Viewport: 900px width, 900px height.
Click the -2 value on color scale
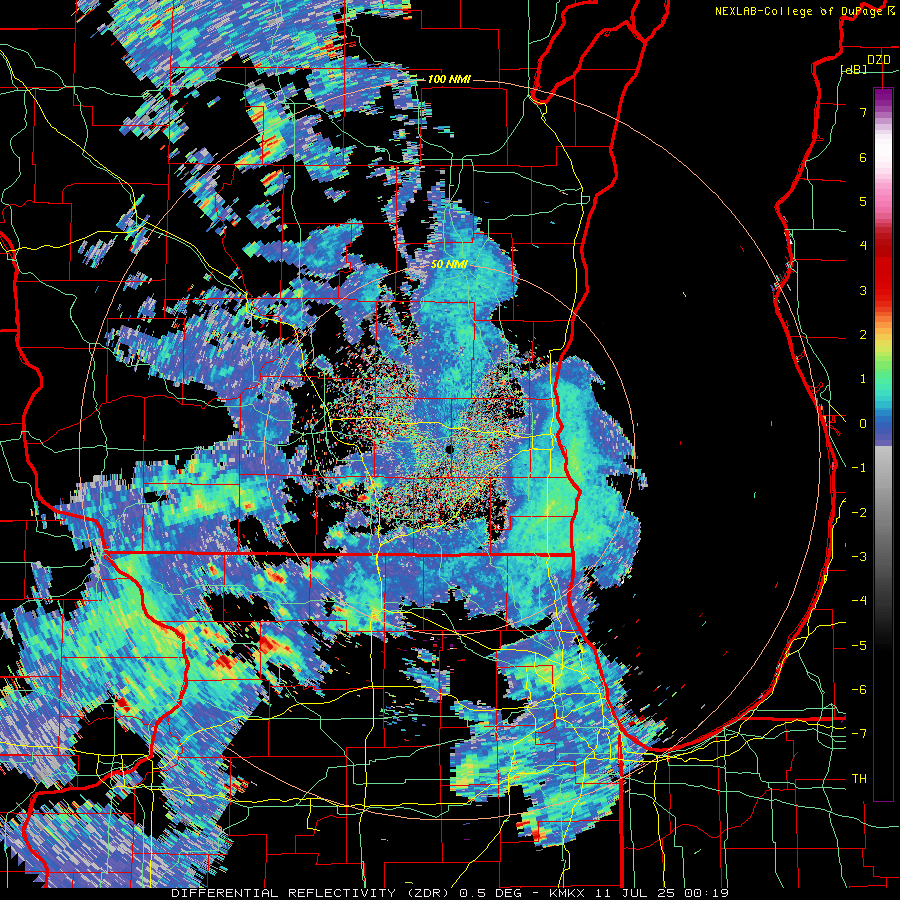[x=859, y=513]
